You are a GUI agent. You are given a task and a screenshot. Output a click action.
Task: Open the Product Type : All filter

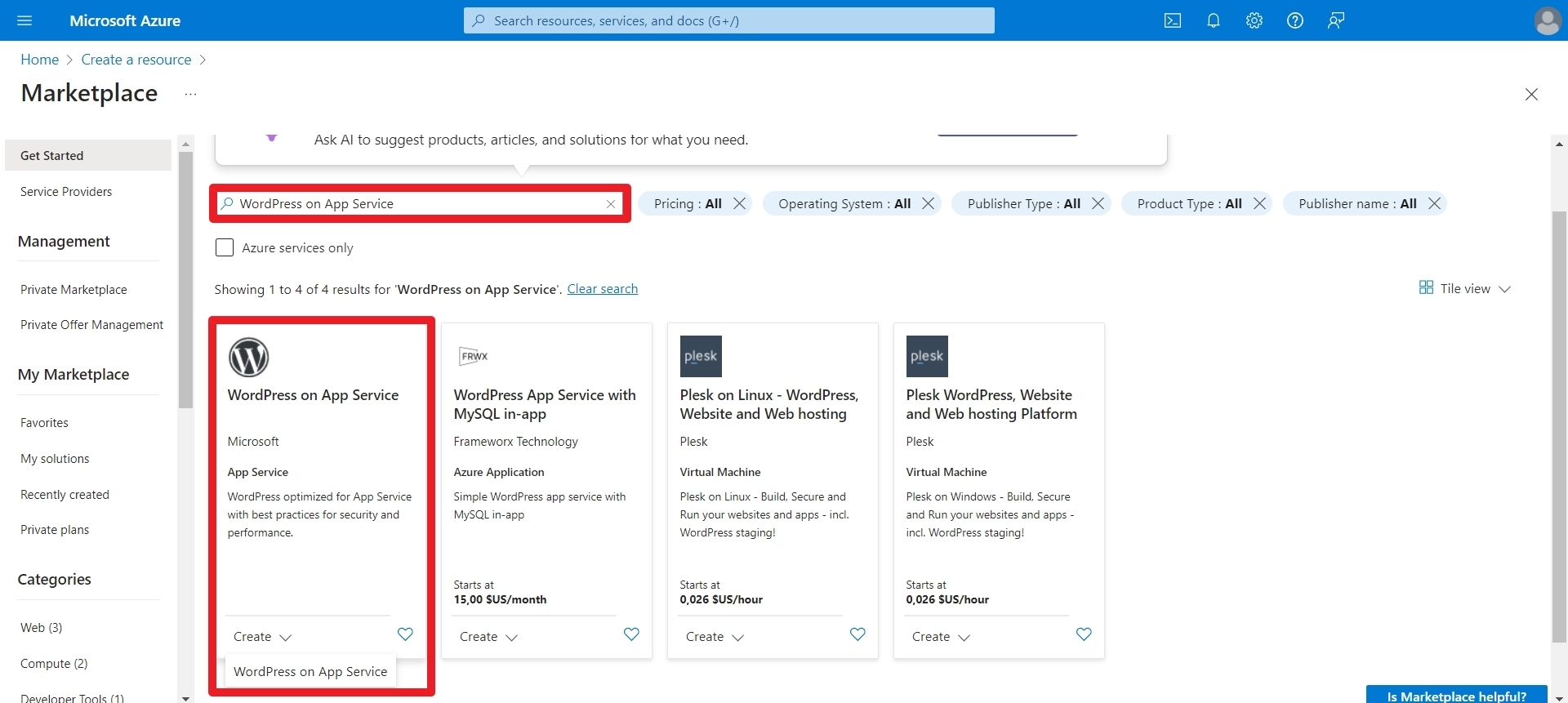pos(1189,203)
